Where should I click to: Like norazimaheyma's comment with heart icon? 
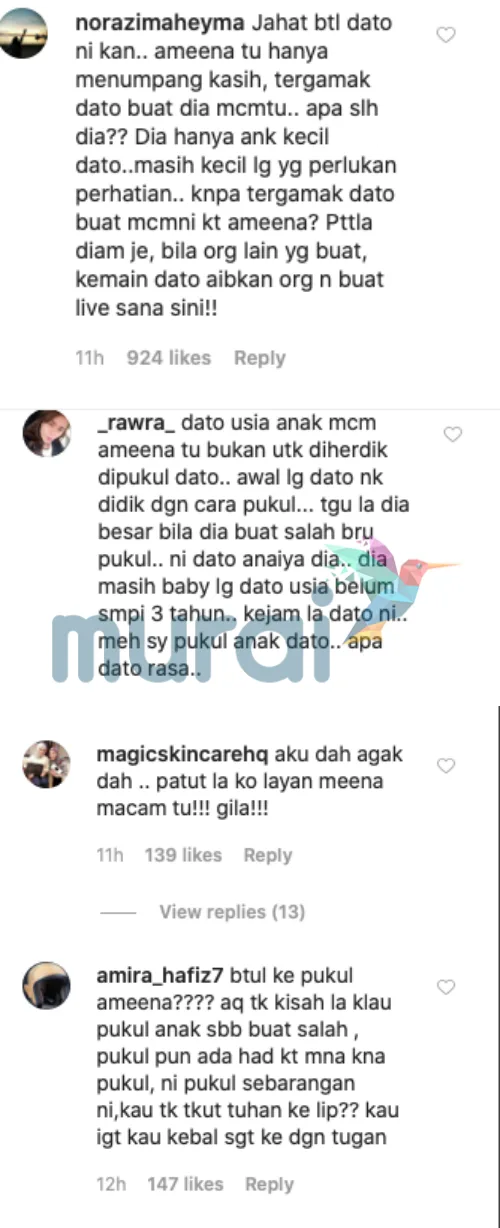[447, 35]
